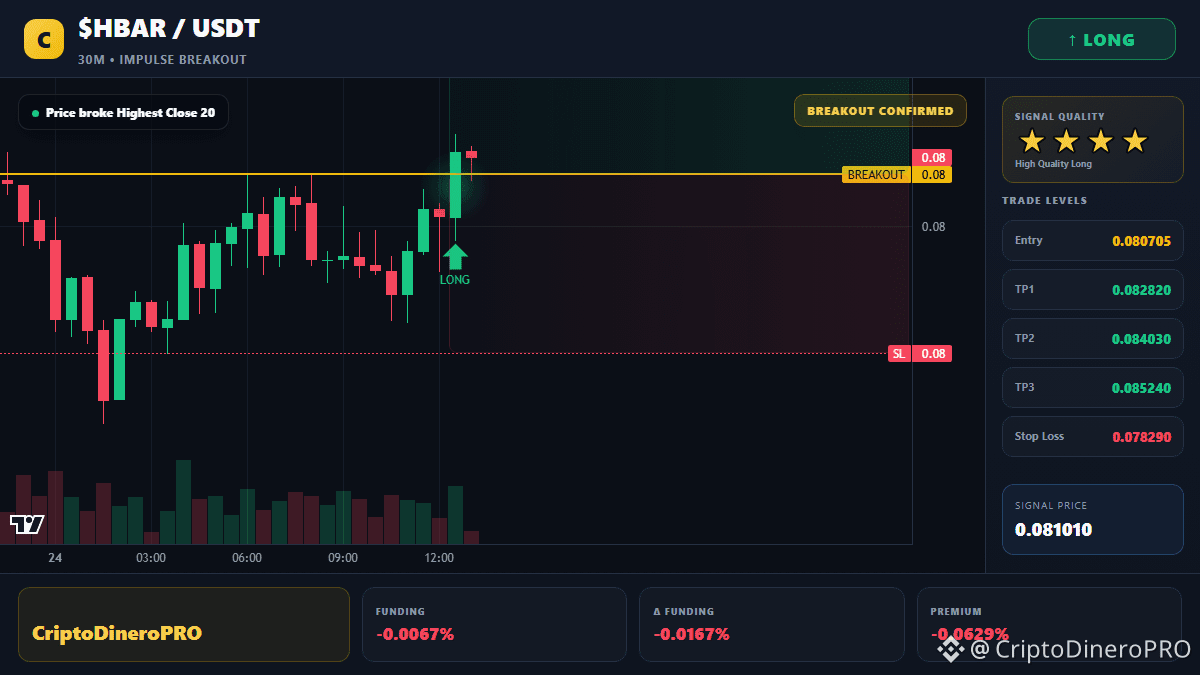Click the Trade Levels heading
Viewport: 1200px width, 675px height.
[1044, 201]
